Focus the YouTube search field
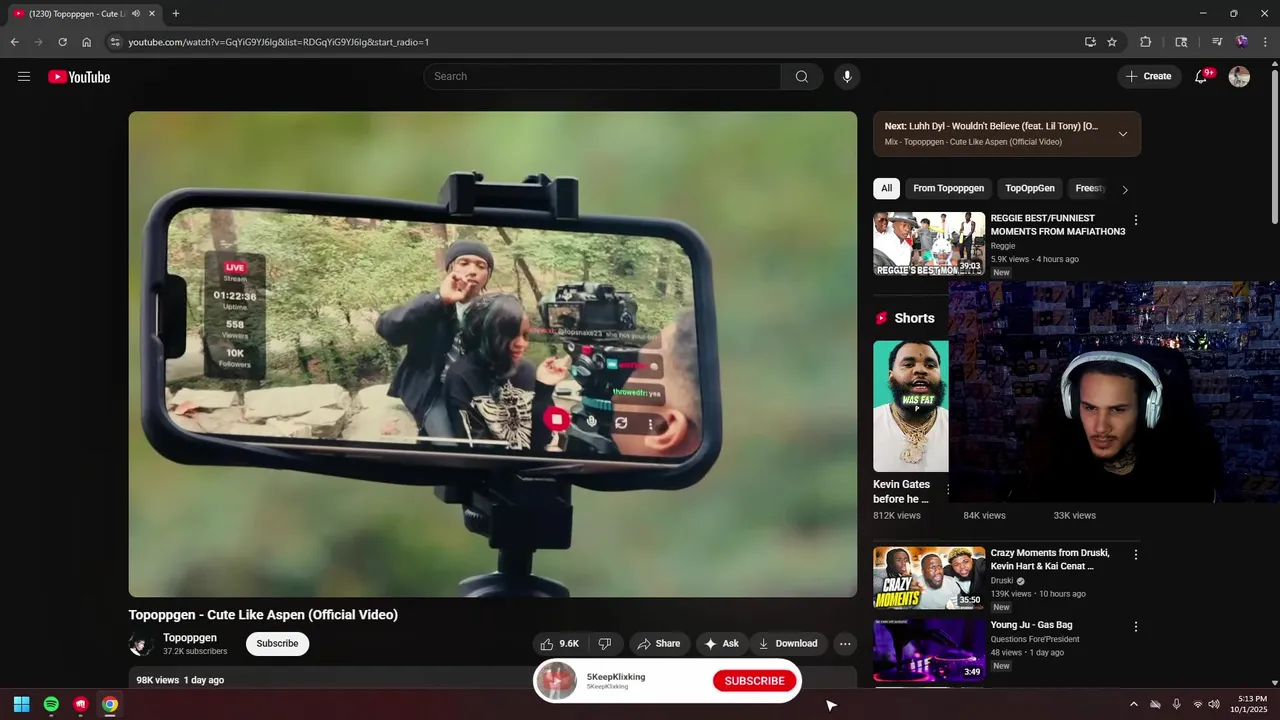Viewport: 1280px width, 720px height. [x=602, y=77]
